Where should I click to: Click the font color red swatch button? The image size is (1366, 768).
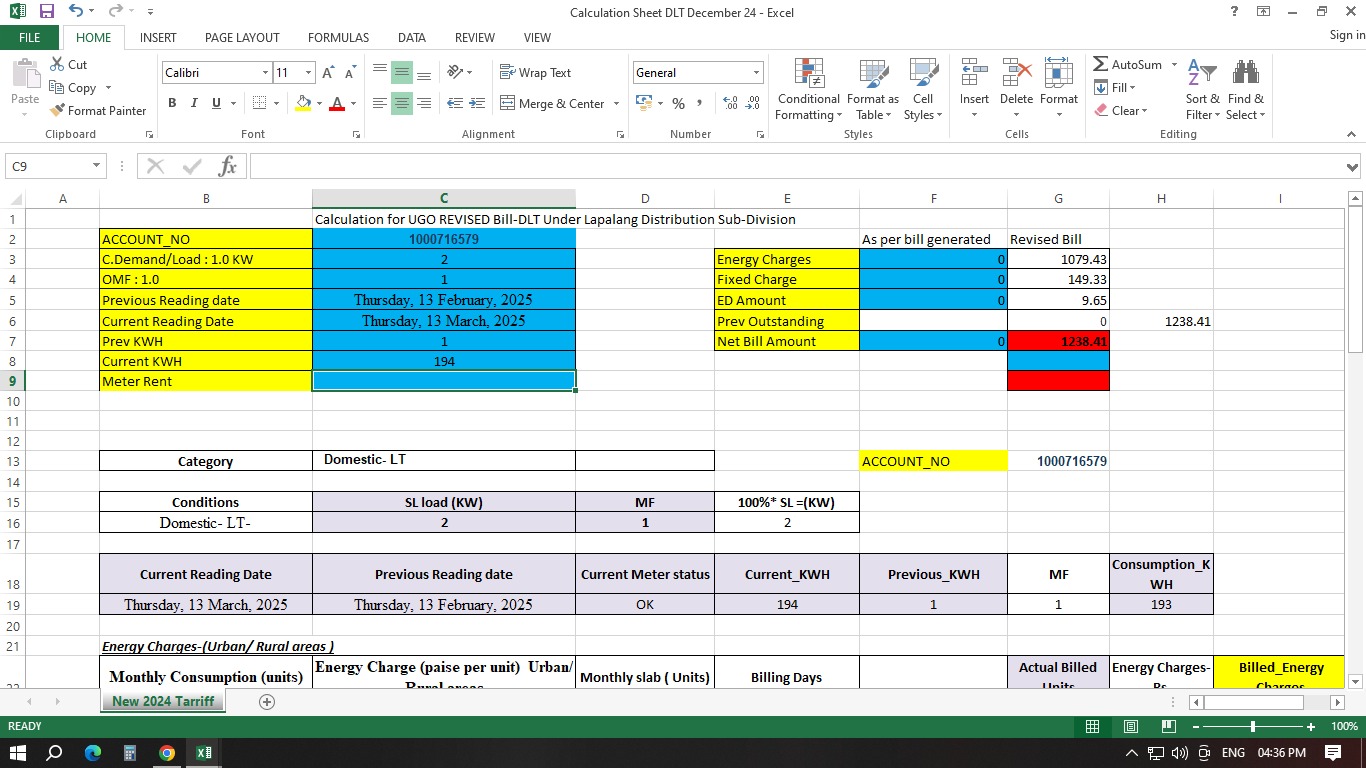[337, 104]
